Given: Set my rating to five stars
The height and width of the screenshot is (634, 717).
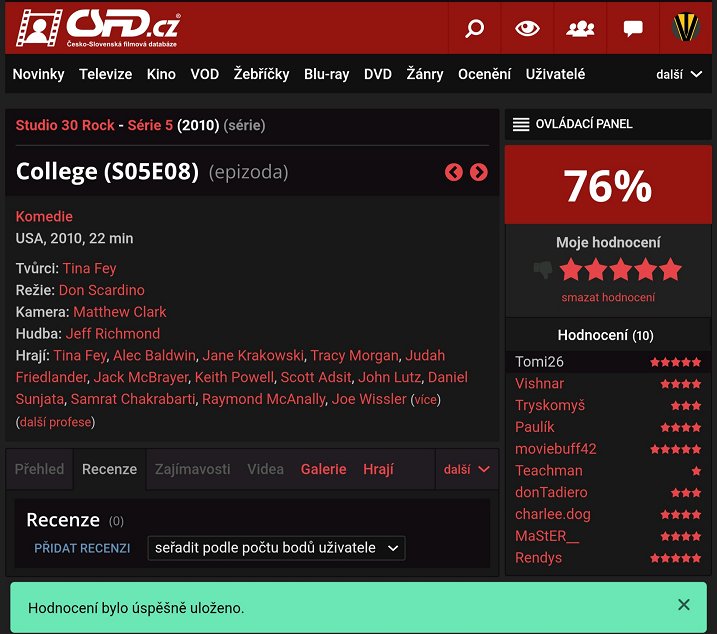Looking at the screenshot, I should coord(671,270).
